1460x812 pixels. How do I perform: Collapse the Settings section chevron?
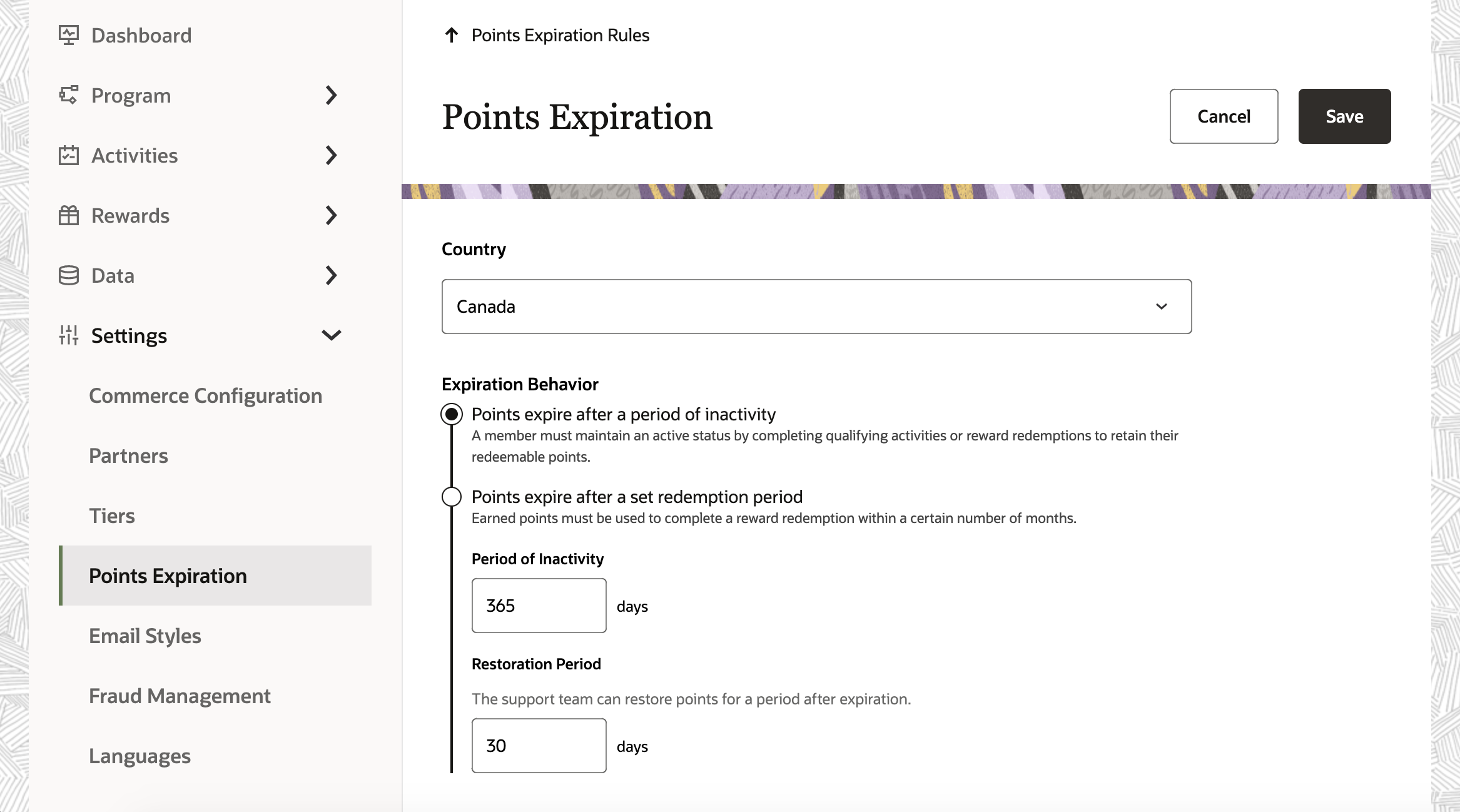(332, 335)
